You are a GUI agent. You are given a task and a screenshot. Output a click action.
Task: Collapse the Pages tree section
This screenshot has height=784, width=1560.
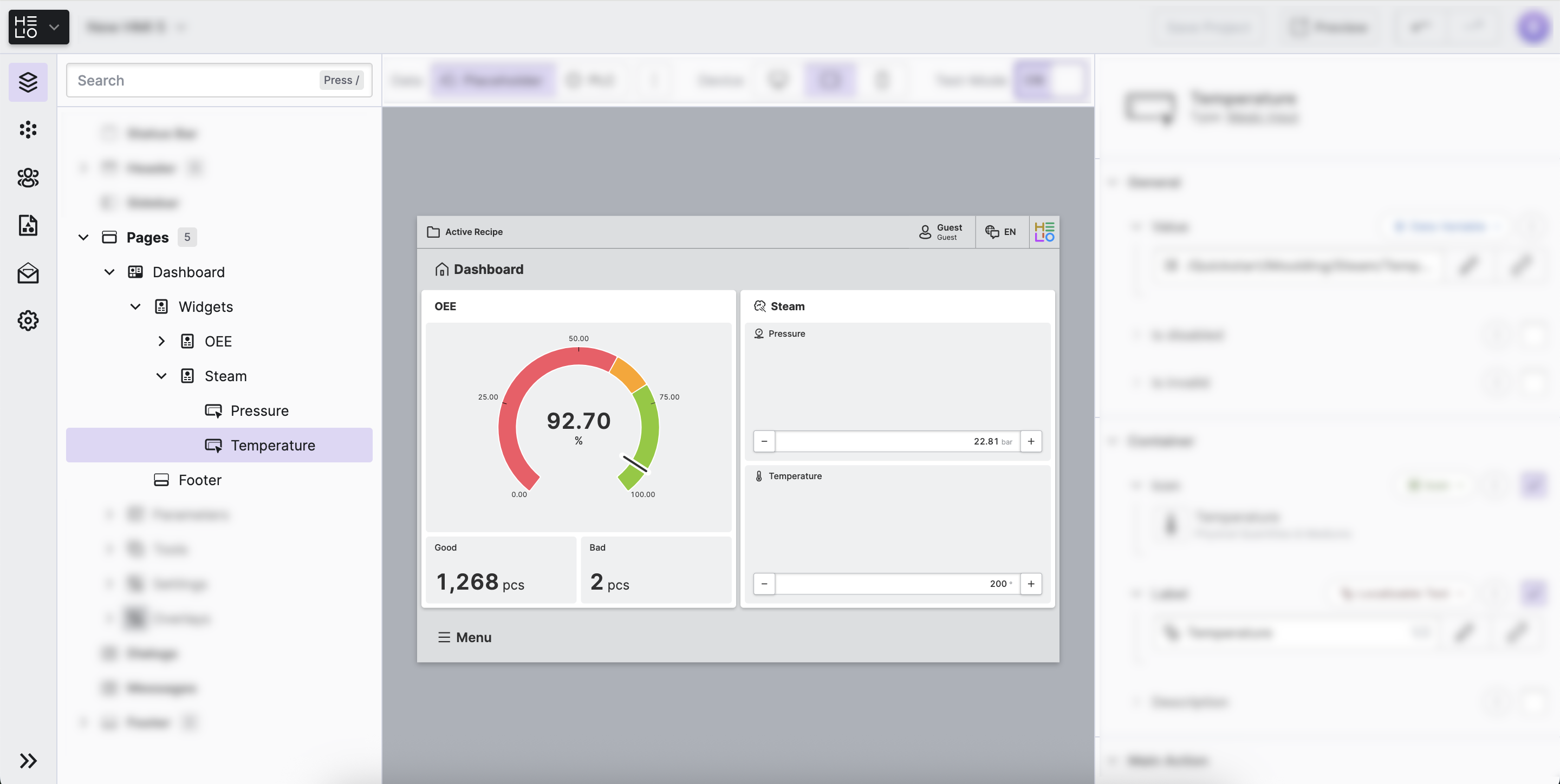[x=83, y=237]
